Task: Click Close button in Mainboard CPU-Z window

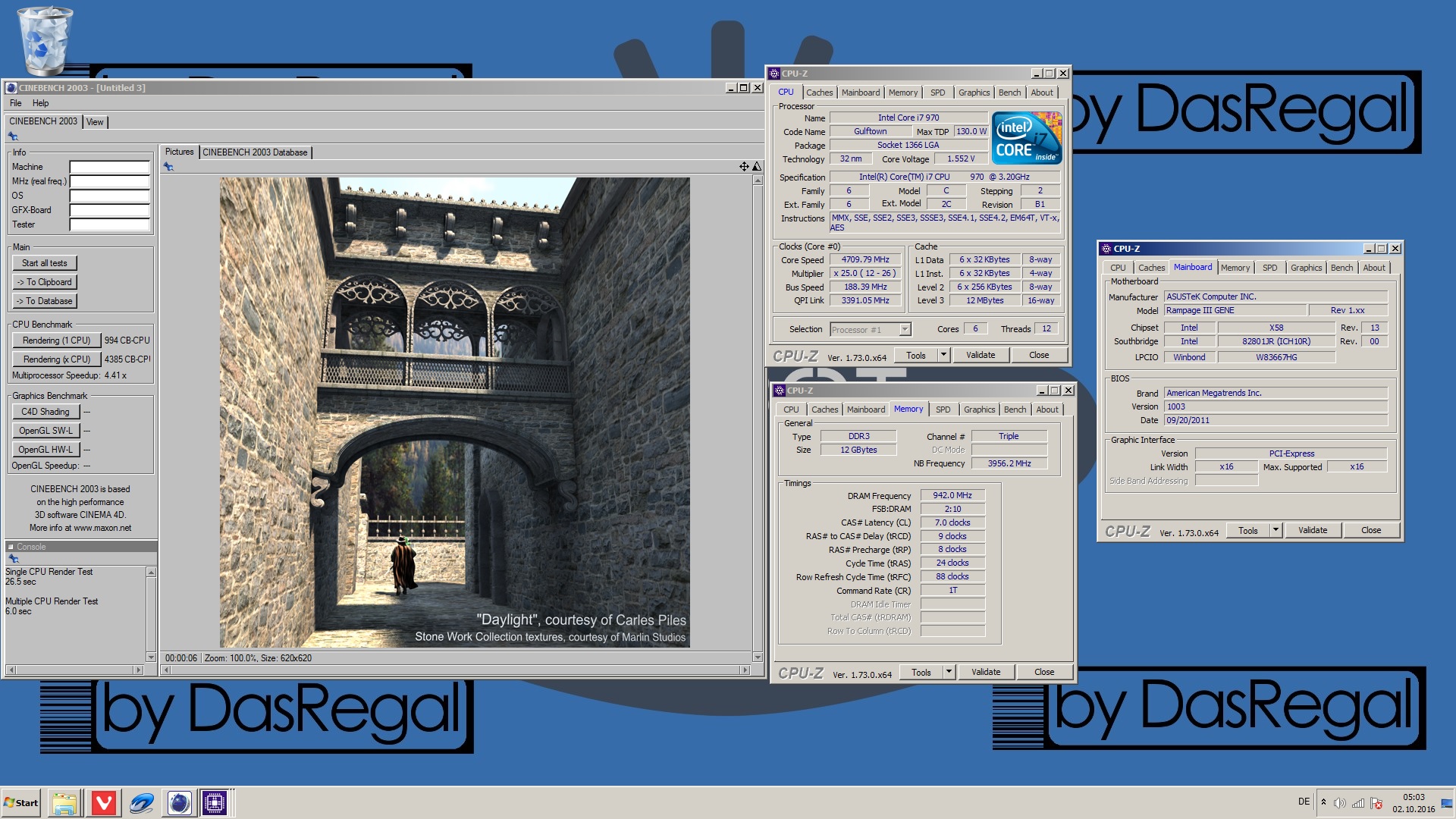Action: click(1371, 530)
